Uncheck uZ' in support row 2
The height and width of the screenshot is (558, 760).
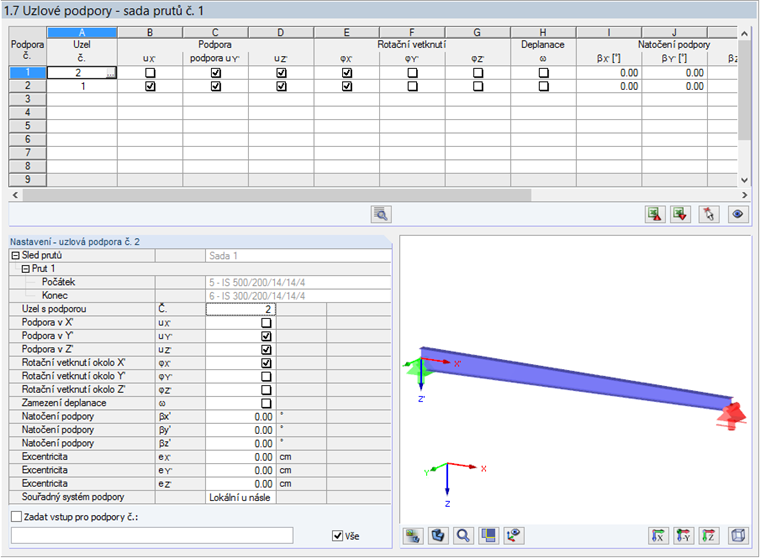[281, 86]
